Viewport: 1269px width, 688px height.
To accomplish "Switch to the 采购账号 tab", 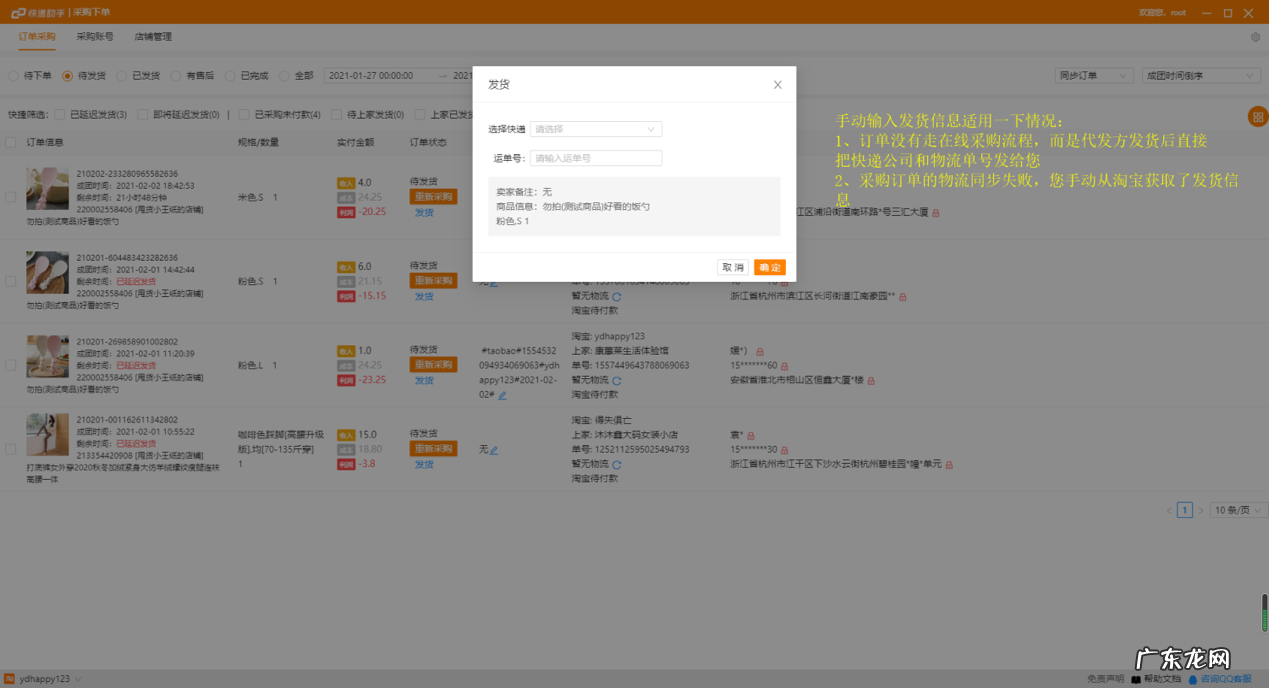I will coord(96,36).
